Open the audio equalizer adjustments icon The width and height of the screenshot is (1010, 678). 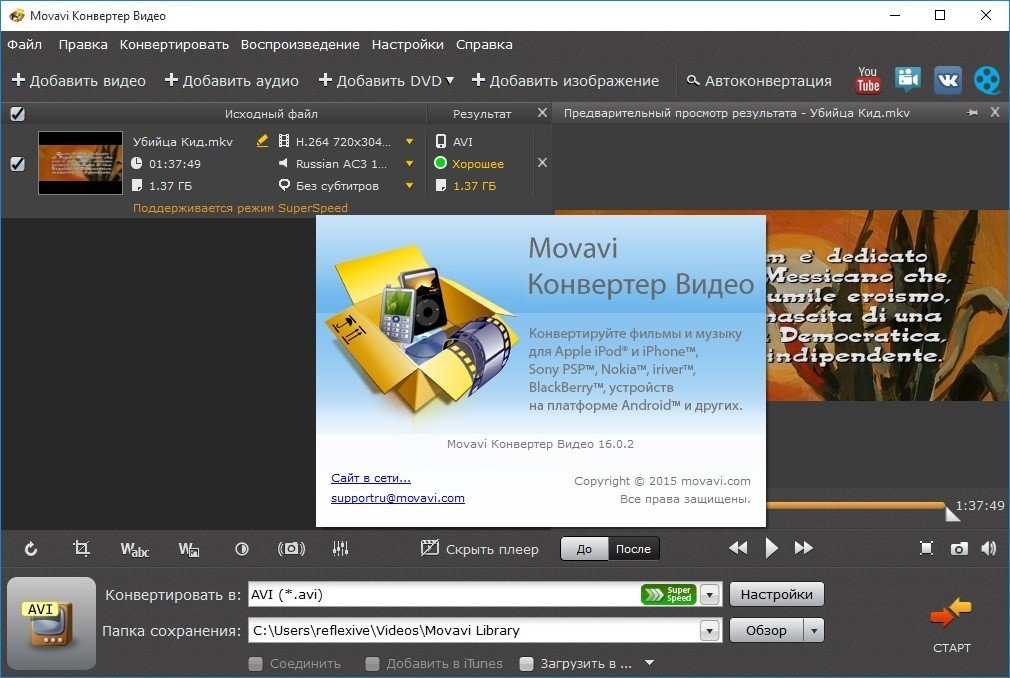[340, 548]
